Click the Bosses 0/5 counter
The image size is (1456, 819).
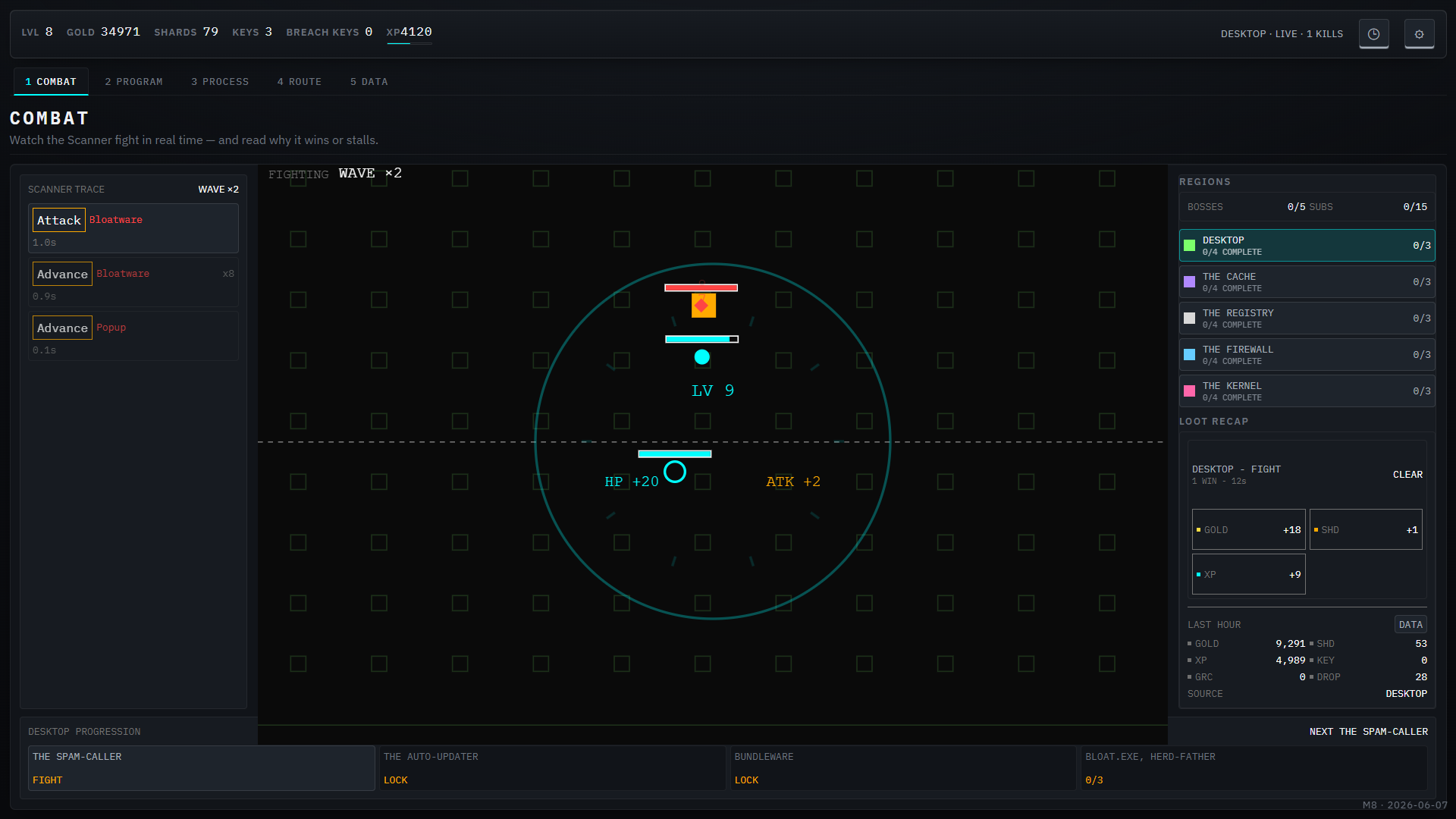[1247, 207]
